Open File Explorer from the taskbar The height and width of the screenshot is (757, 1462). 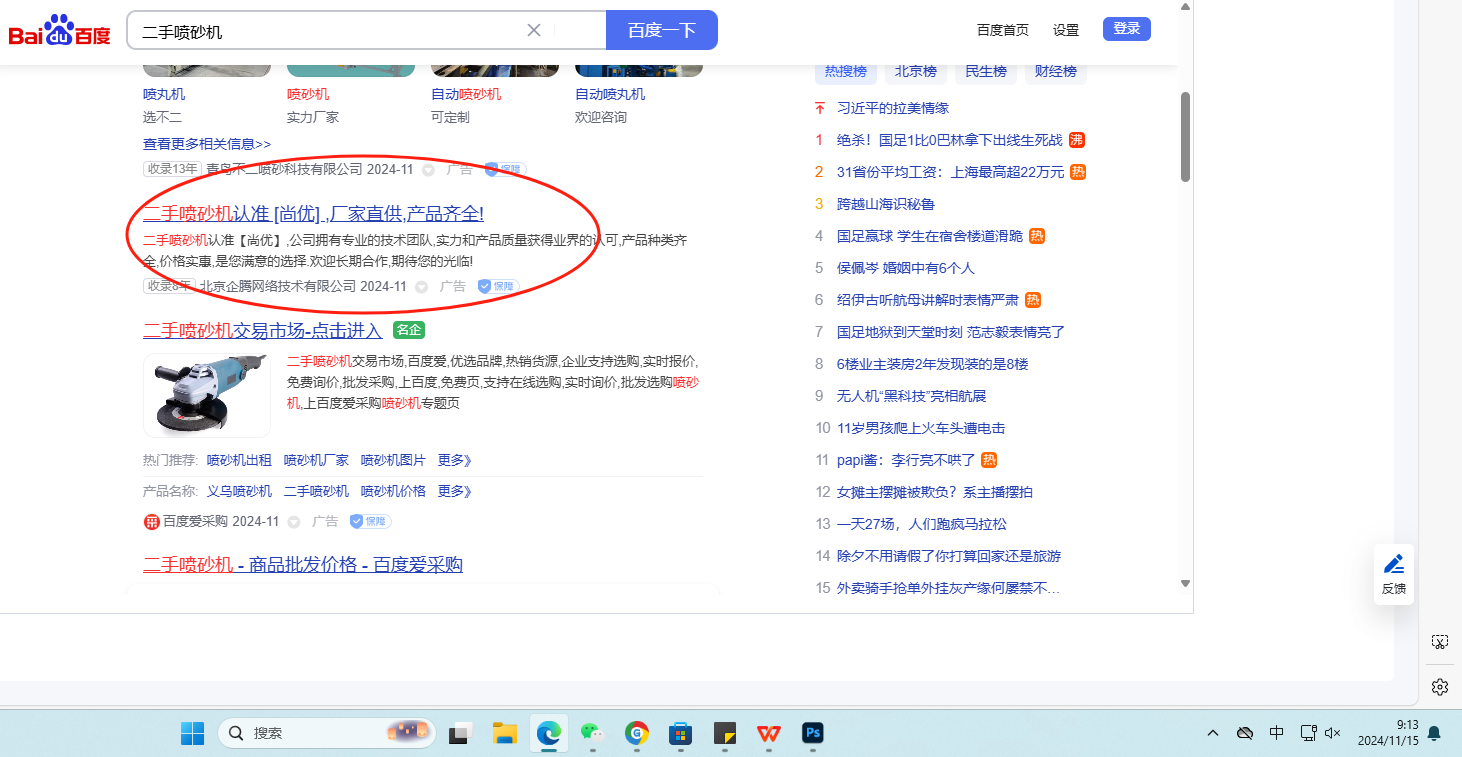click(x=504, y=733)
